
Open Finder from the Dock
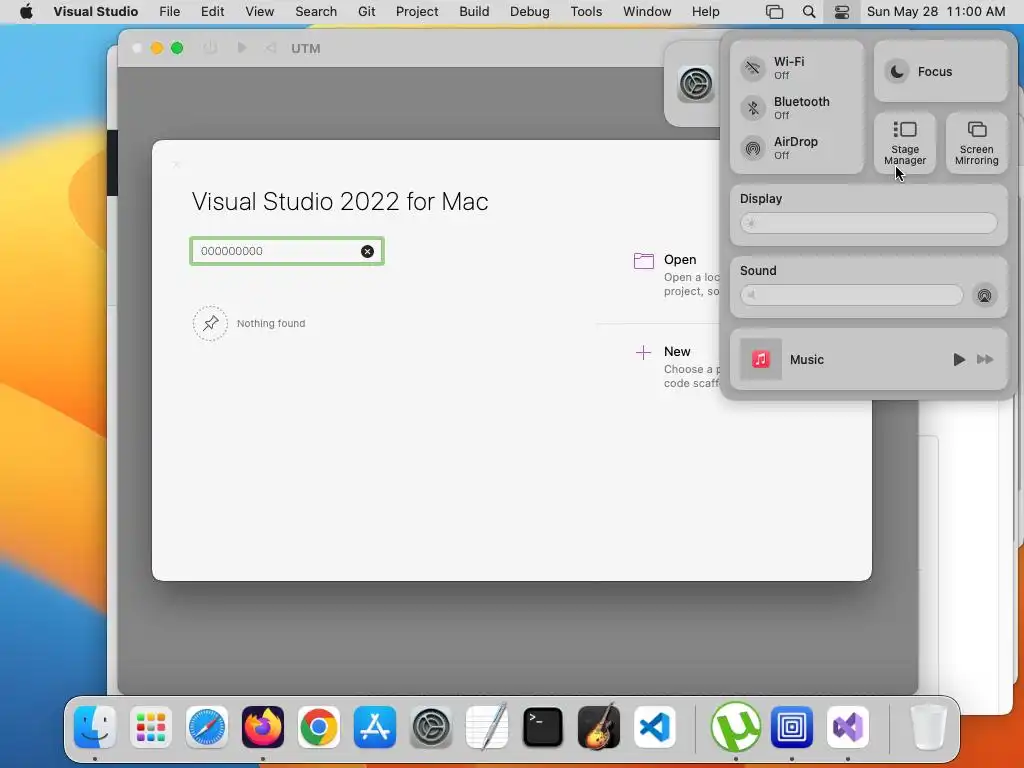pos(95,727)
